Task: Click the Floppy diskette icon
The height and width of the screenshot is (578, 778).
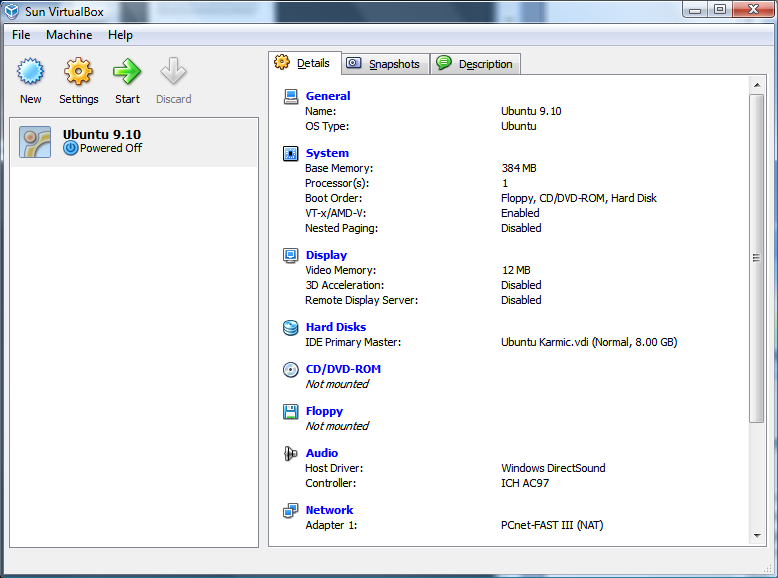Action: (x=291, y=412)
